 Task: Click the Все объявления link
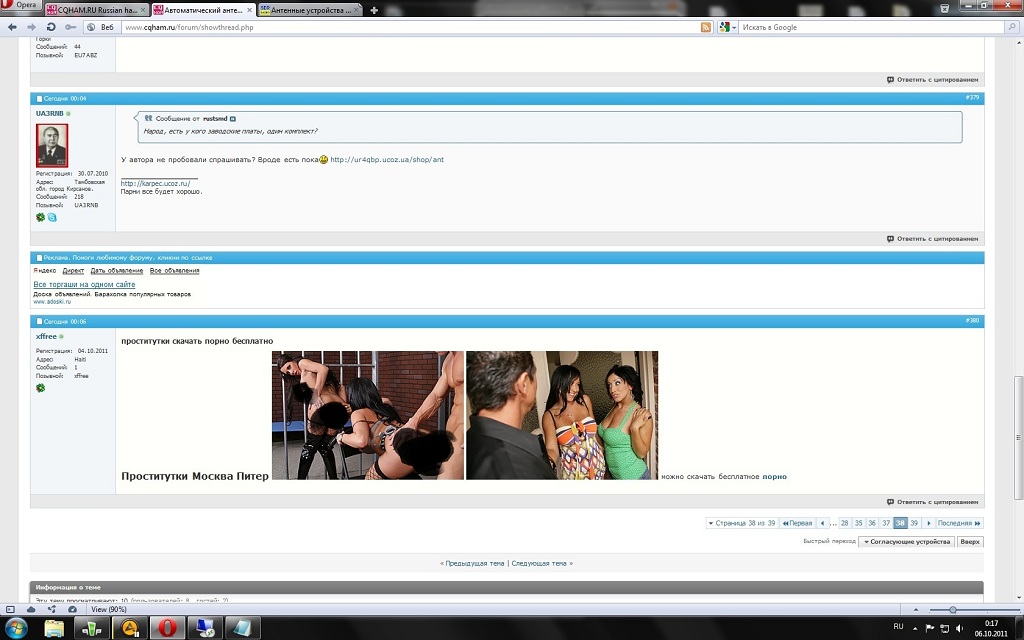(x=174, y=270)
